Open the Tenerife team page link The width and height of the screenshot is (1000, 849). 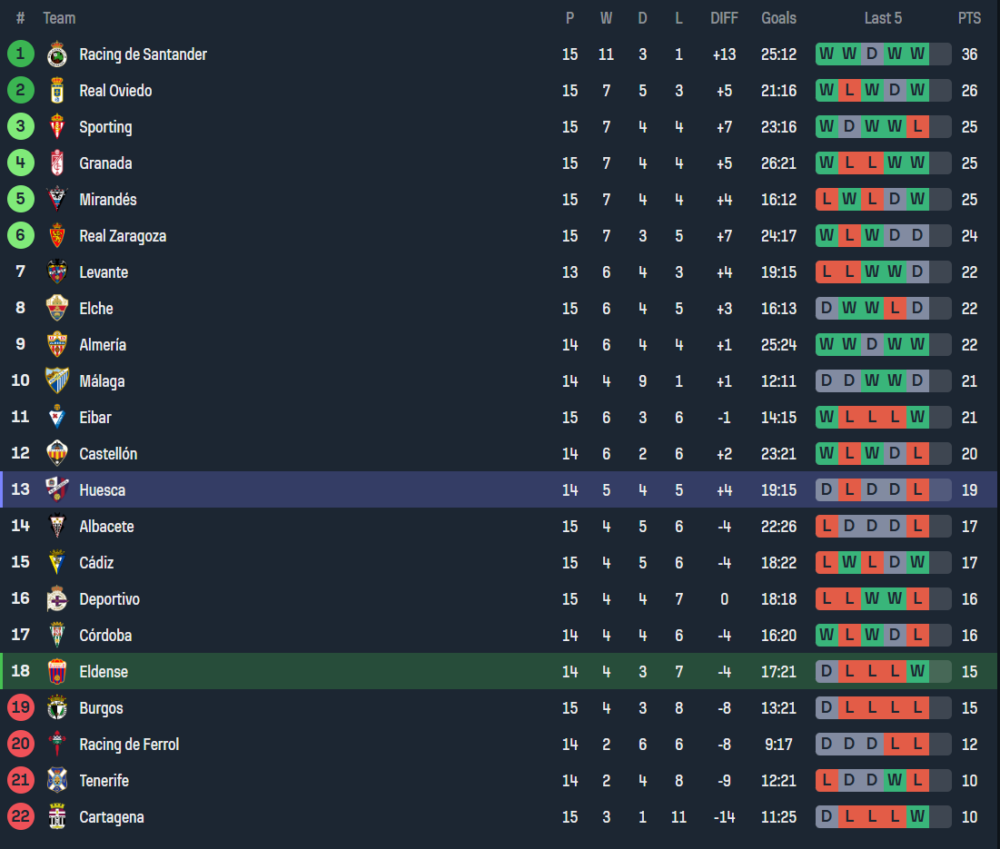(x=104, y=781)
